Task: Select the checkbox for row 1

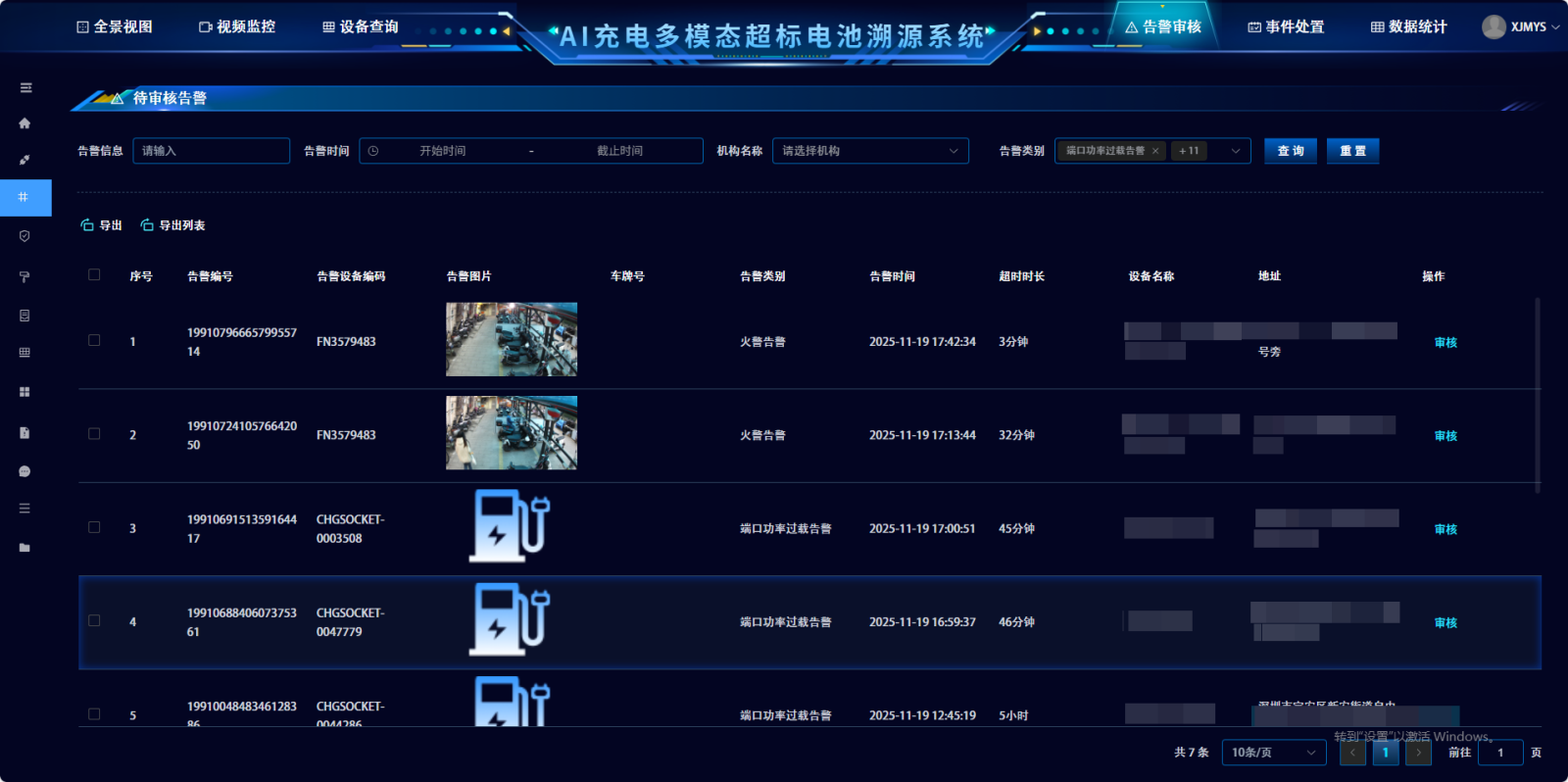Action: tap(94, 341)
